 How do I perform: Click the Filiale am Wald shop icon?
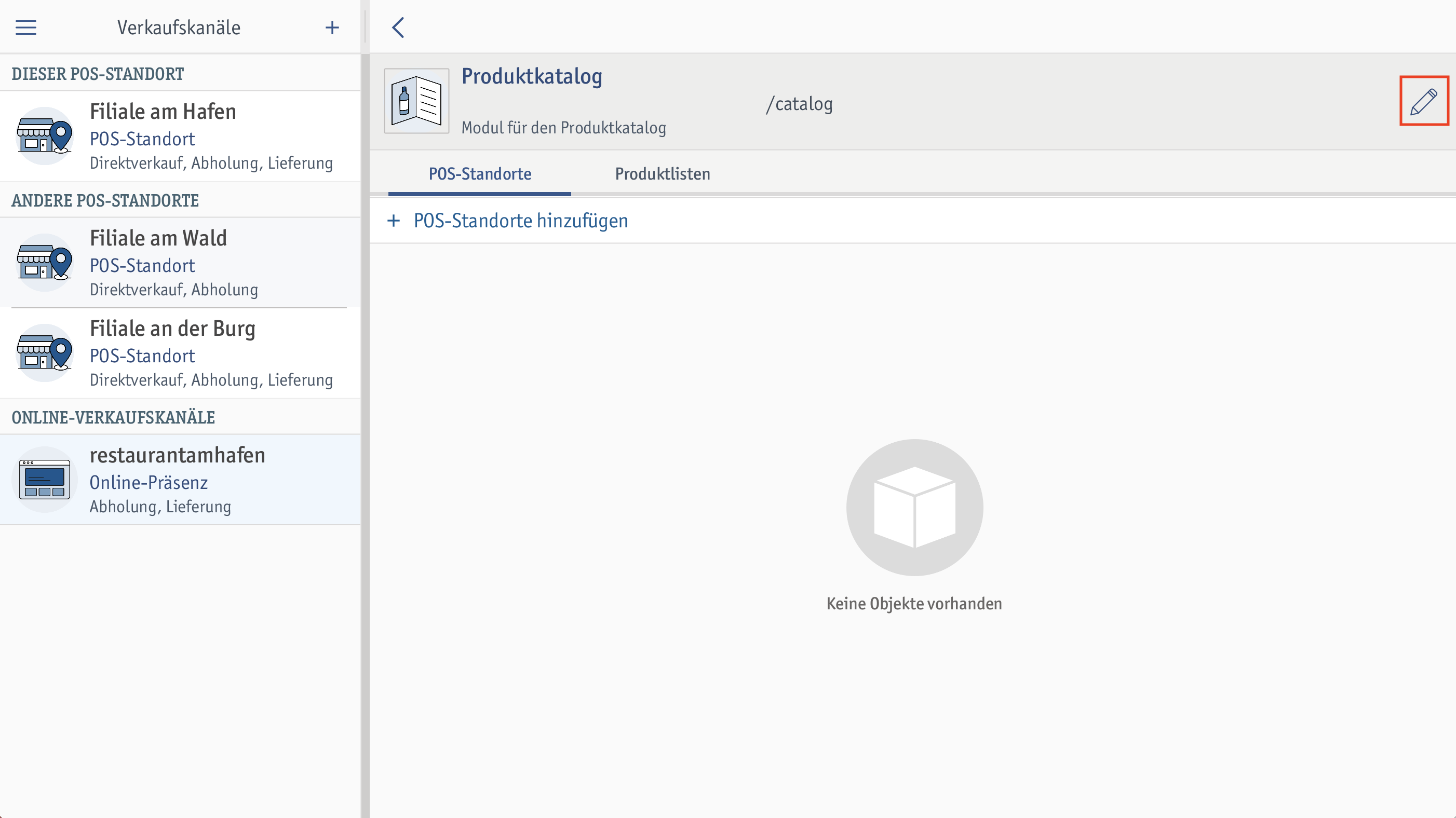coord(45,262)
